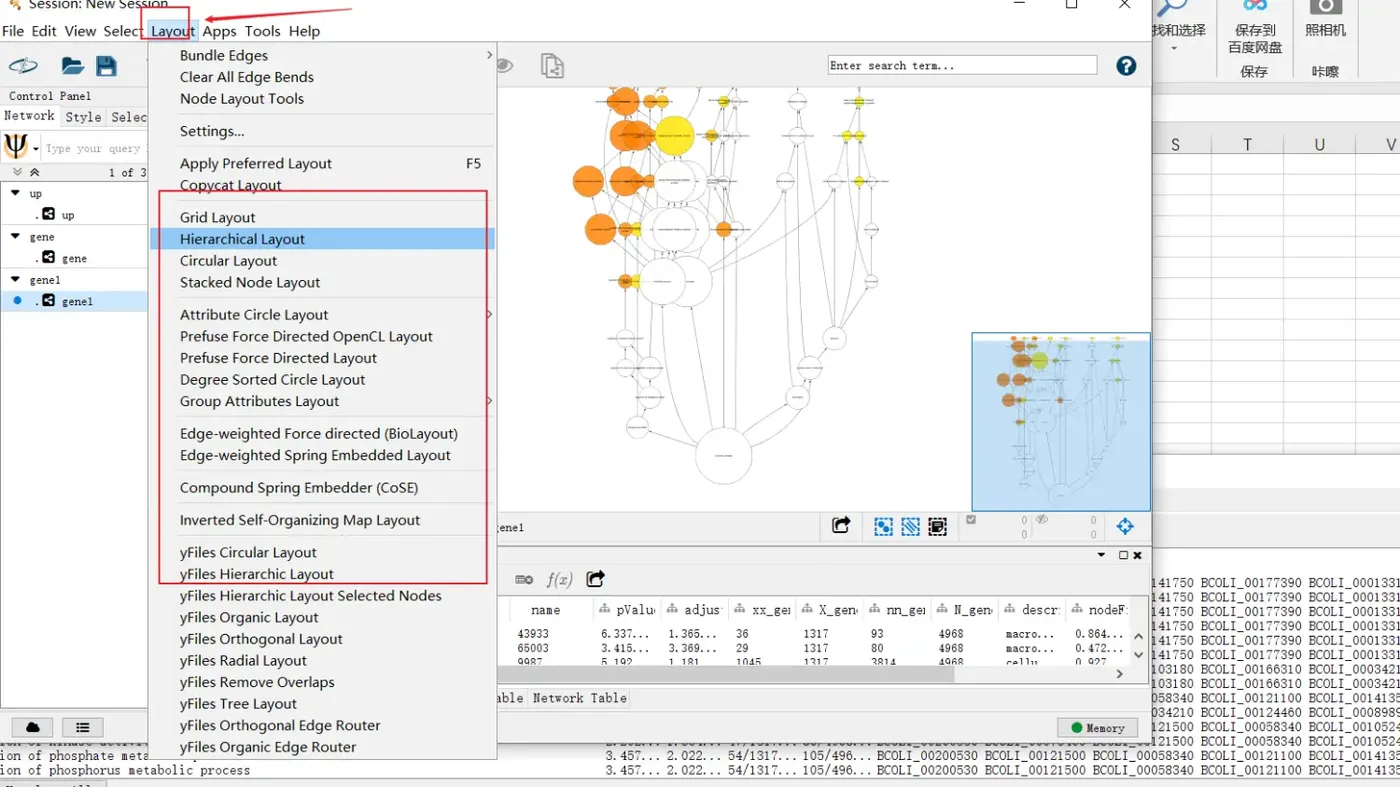
Task: Switch to the Style tab
Action: pos(83,117)
